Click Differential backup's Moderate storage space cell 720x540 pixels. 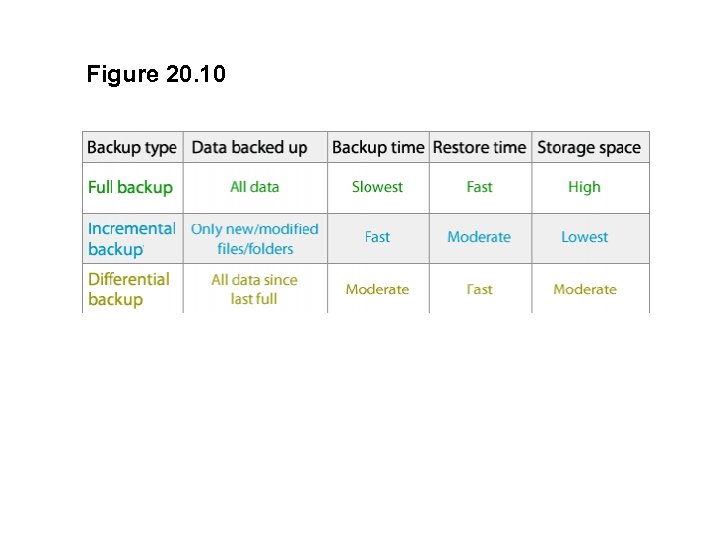pyautogui.click(x=585, y=290)
